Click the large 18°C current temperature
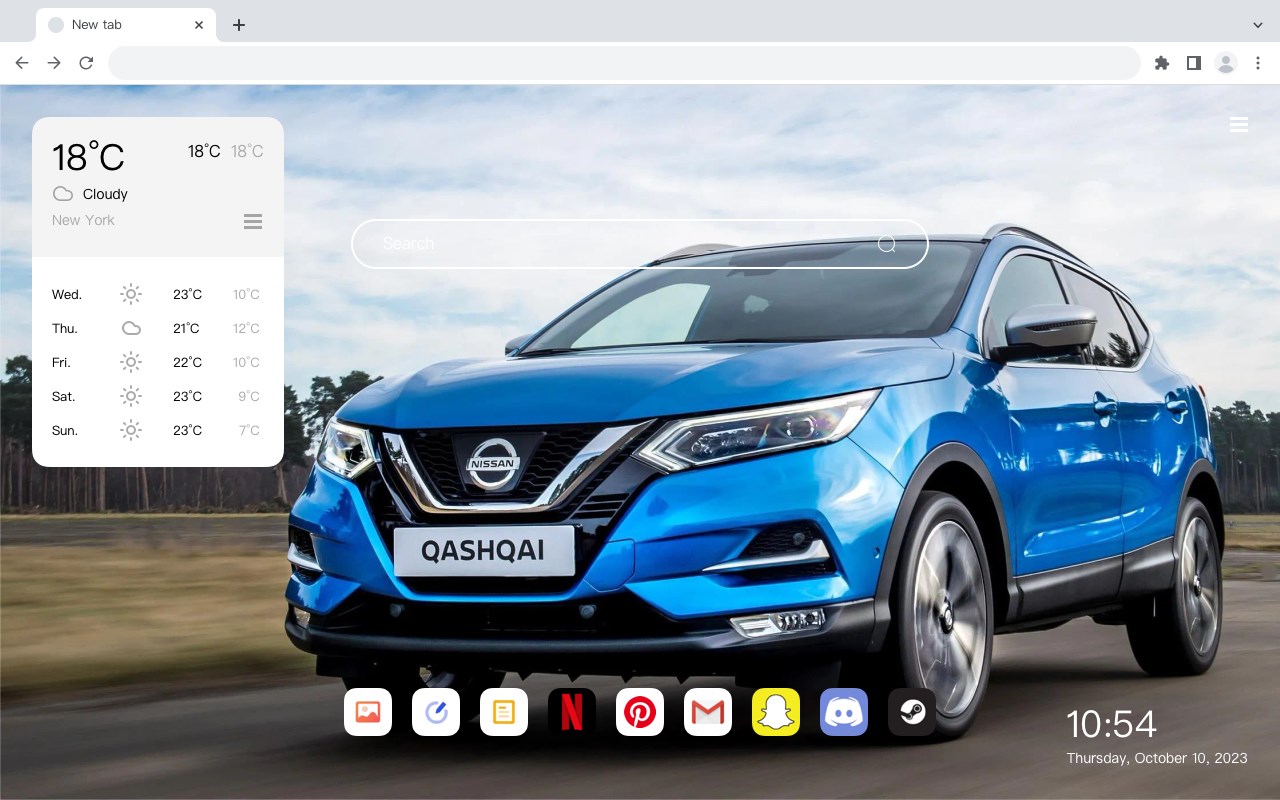Viewport: 1280px width, 800px height. coord(88,157)
